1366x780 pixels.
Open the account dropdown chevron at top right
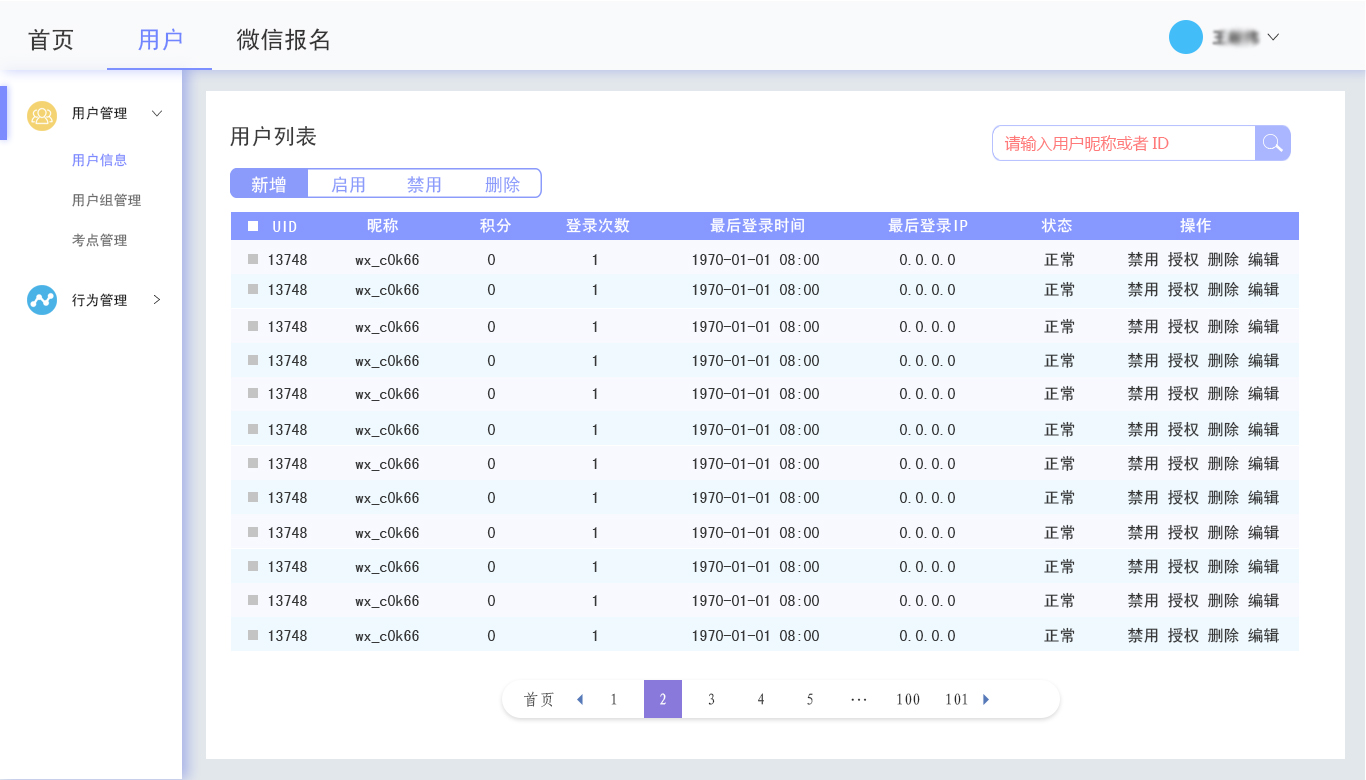point(1273,37)
